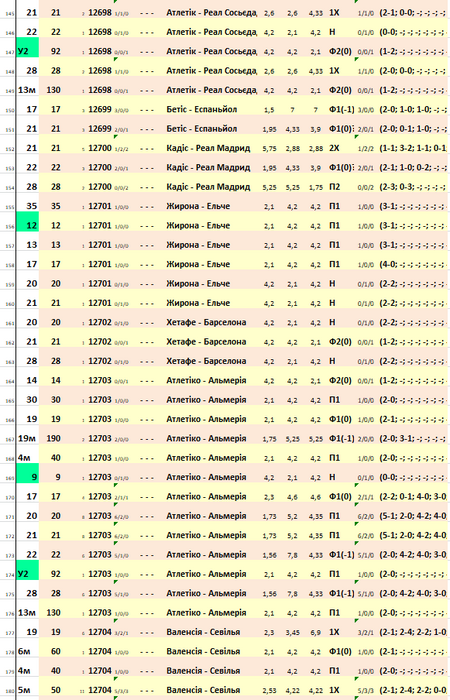Click odds value '3,45' in row 177
The width and height of the screenshot is (450, 700).
292,633
